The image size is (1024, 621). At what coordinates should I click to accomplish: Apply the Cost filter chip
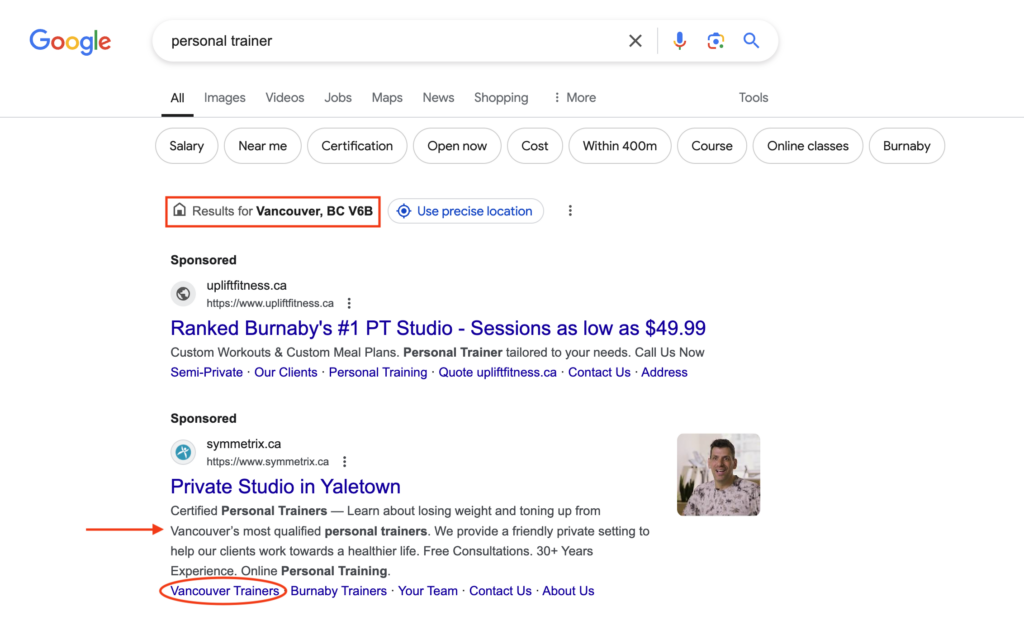pos(535,146)
